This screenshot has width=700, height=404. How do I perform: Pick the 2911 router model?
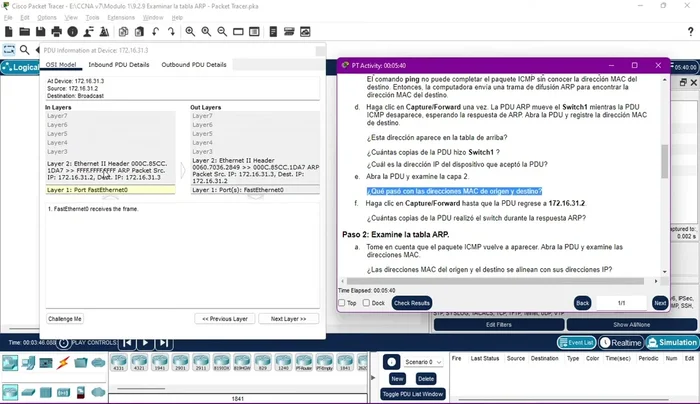coord(201,362)
